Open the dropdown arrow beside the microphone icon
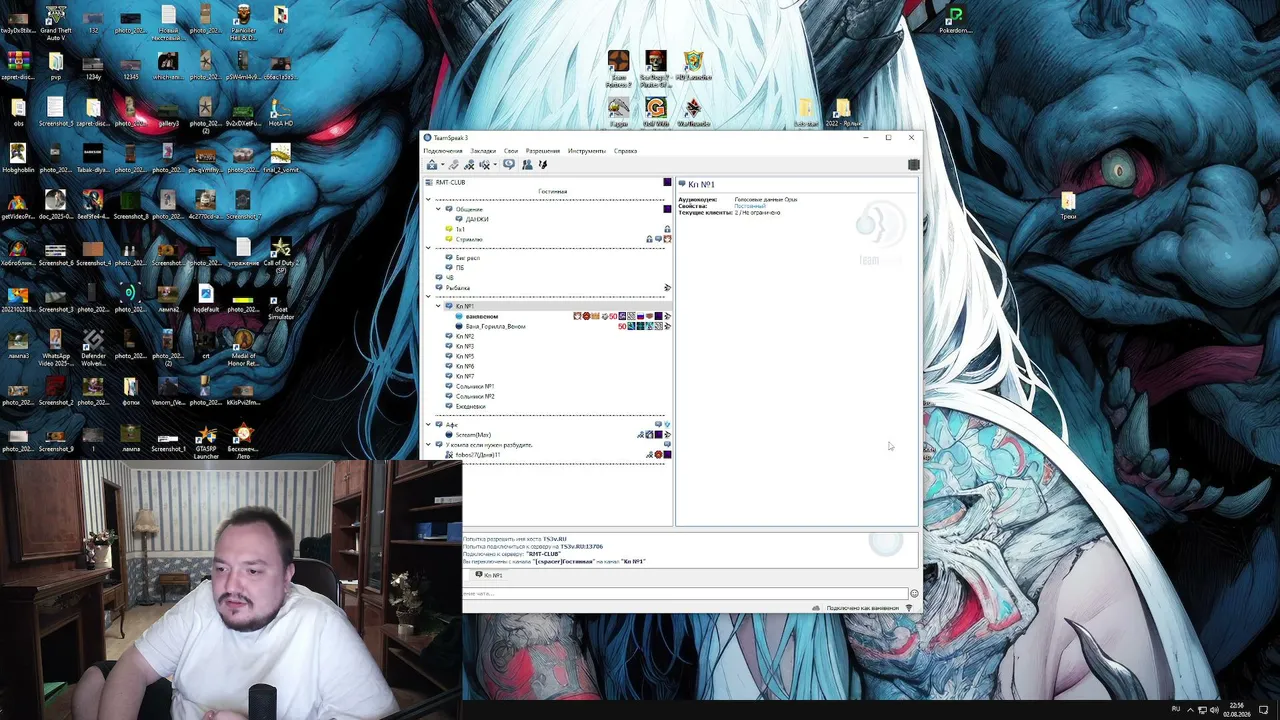This screenshot has height=720, width=1280. (494, 165)
